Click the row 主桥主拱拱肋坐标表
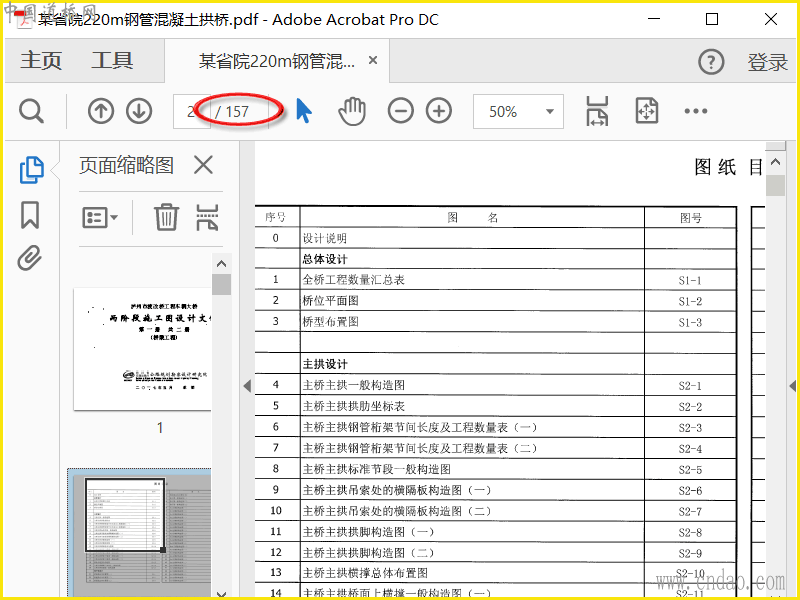 click(495, 406)
